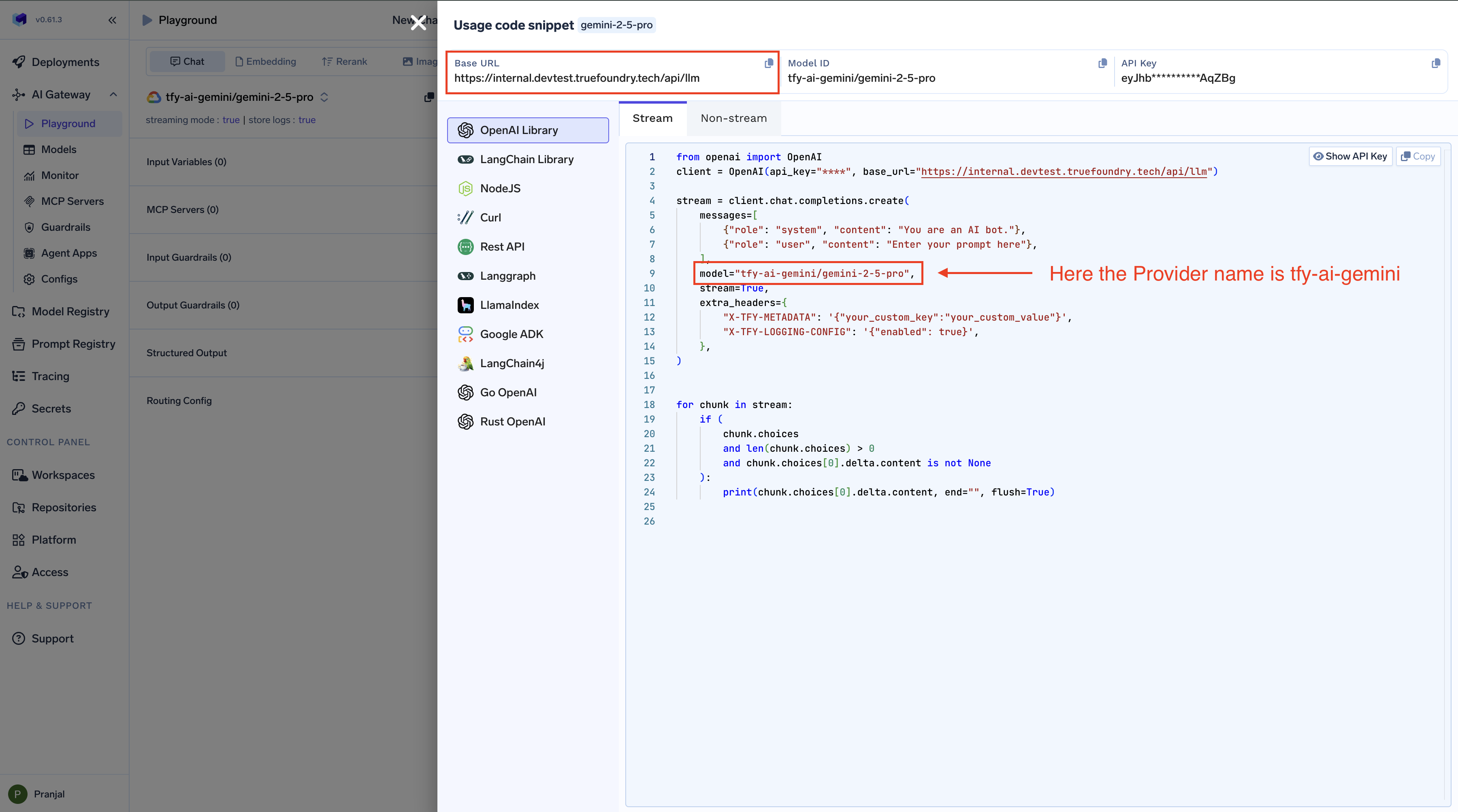Click the Base URL field
Image resolution: width=1458 pixels, height=812 pixels.
pos(612,72)
